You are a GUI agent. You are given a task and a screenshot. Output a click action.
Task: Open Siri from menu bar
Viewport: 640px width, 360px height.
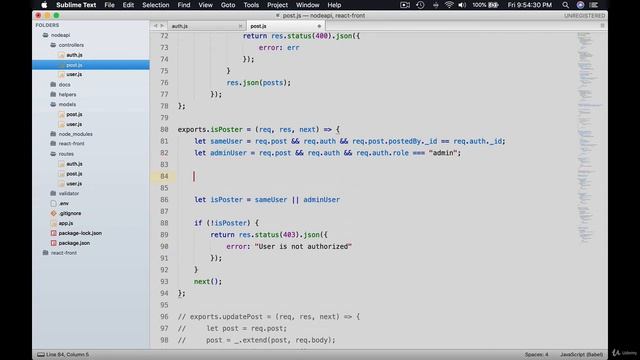click(580, 5)
